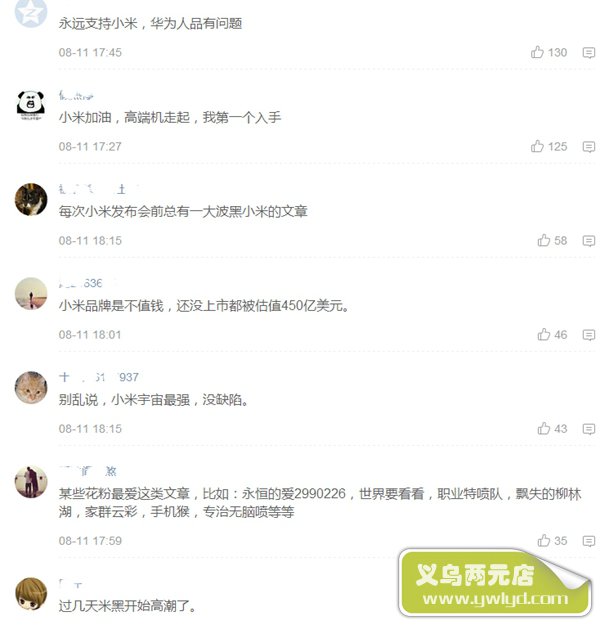
Task: Open username ending in 937
Action: (x=99, y=377)
